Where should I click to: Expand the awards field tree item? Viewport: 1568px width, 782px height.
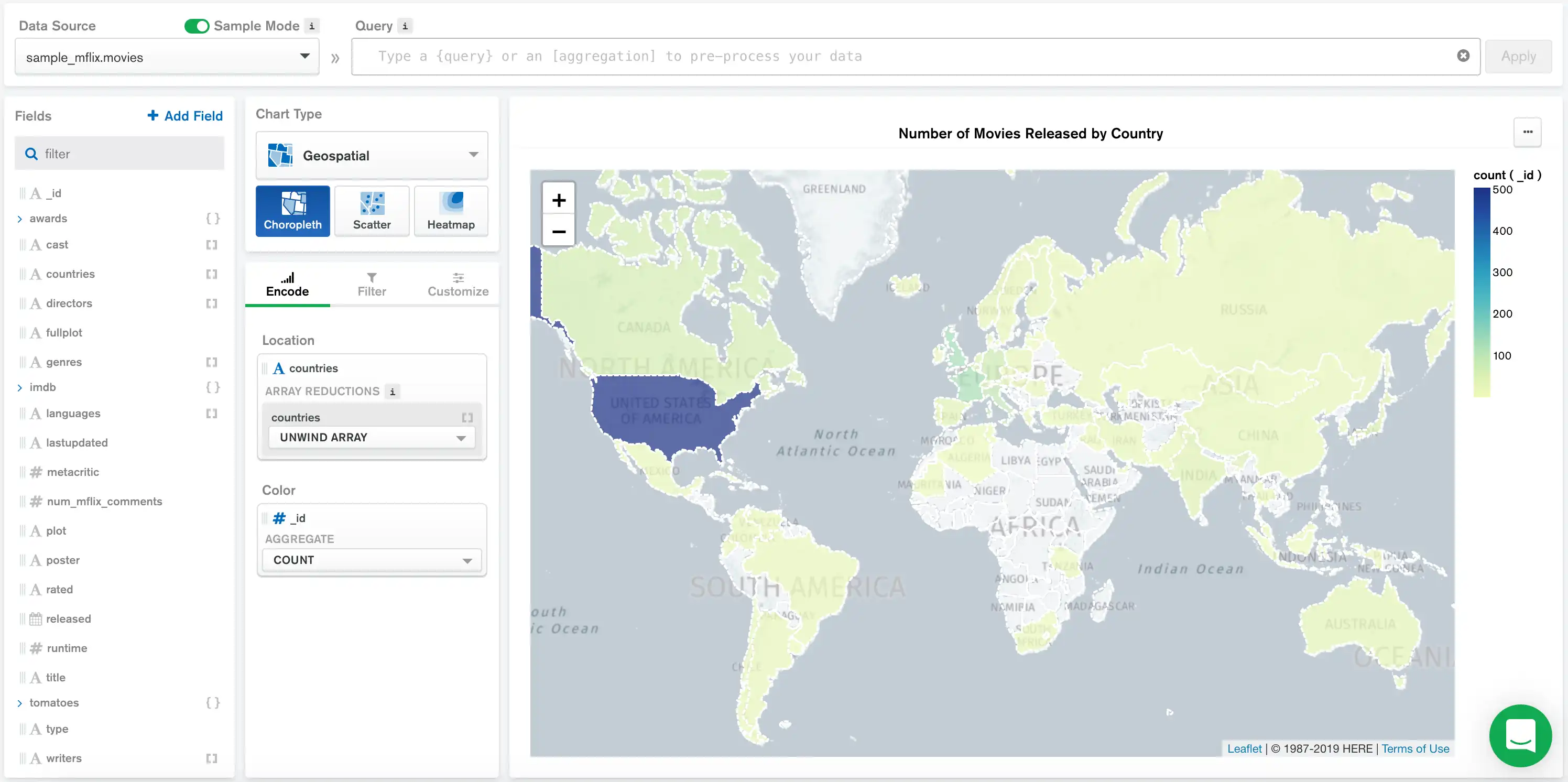click(x=20, y=218)
